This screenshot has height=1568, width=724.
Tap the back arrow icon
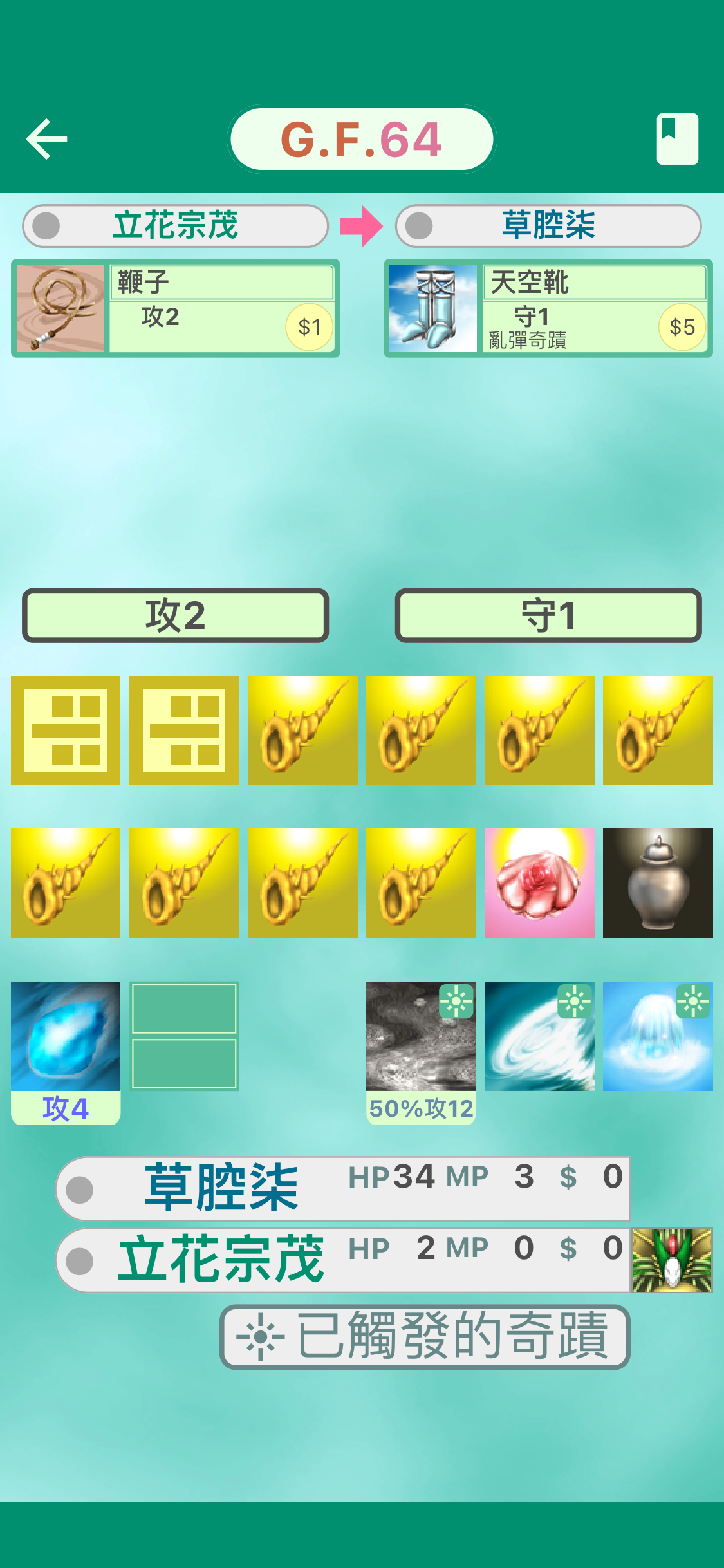click(46, 138)
